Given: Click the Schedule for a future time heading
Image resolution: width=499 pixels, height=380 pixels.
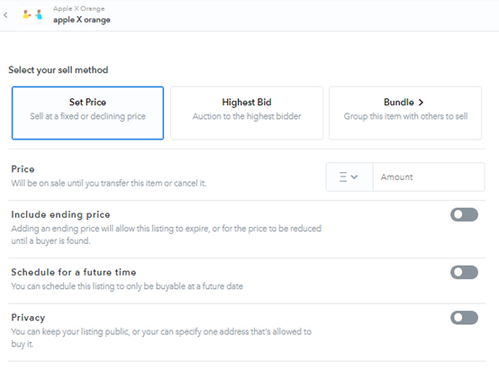Looking at the screenshot, I should [x=74, y=272].
